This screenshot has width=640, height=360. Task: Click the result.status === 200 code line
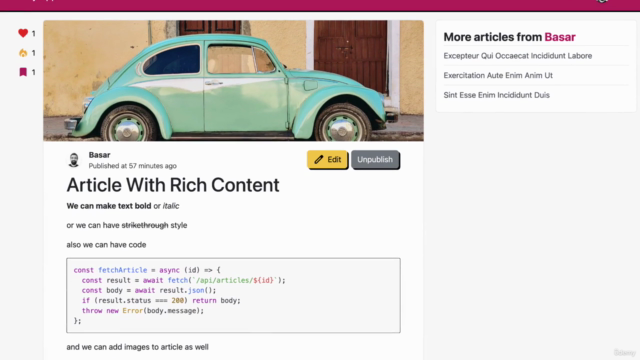[x=161, y=301]
